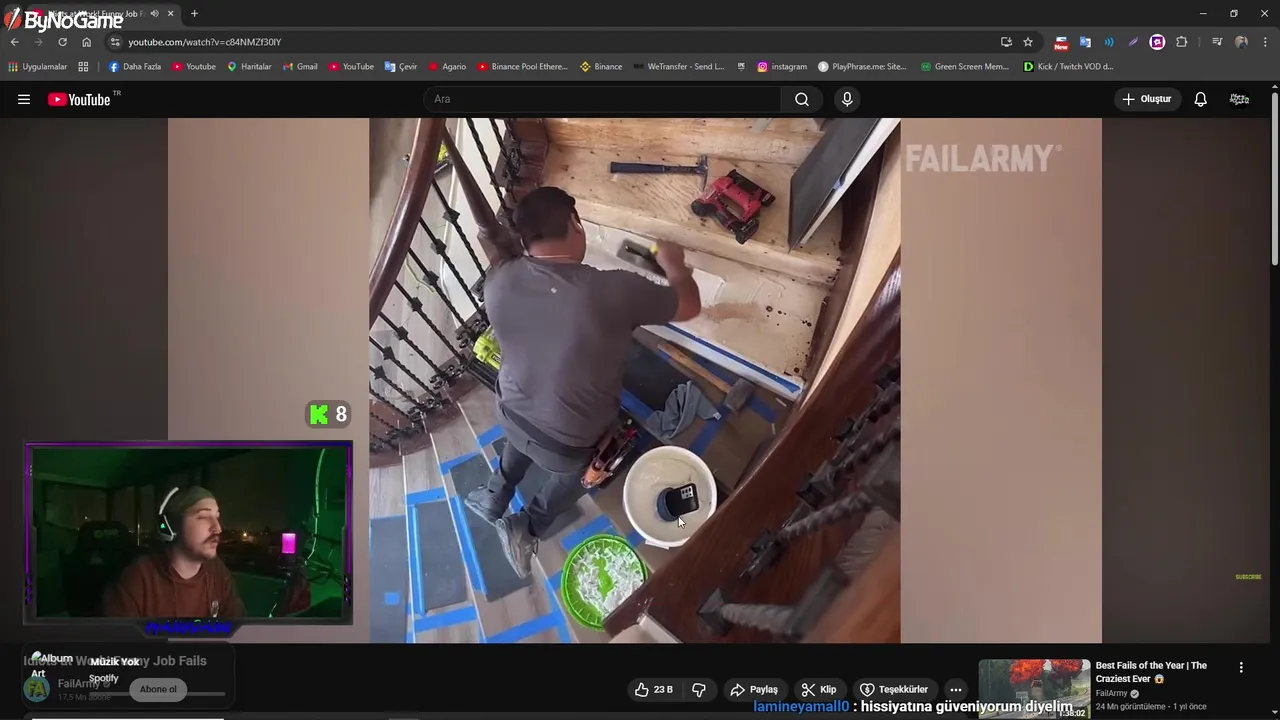The width and height of the screenshot is (1280, 720).
Task: Open Binance Pool Ethereum bookmark
Action: point(522,67)
